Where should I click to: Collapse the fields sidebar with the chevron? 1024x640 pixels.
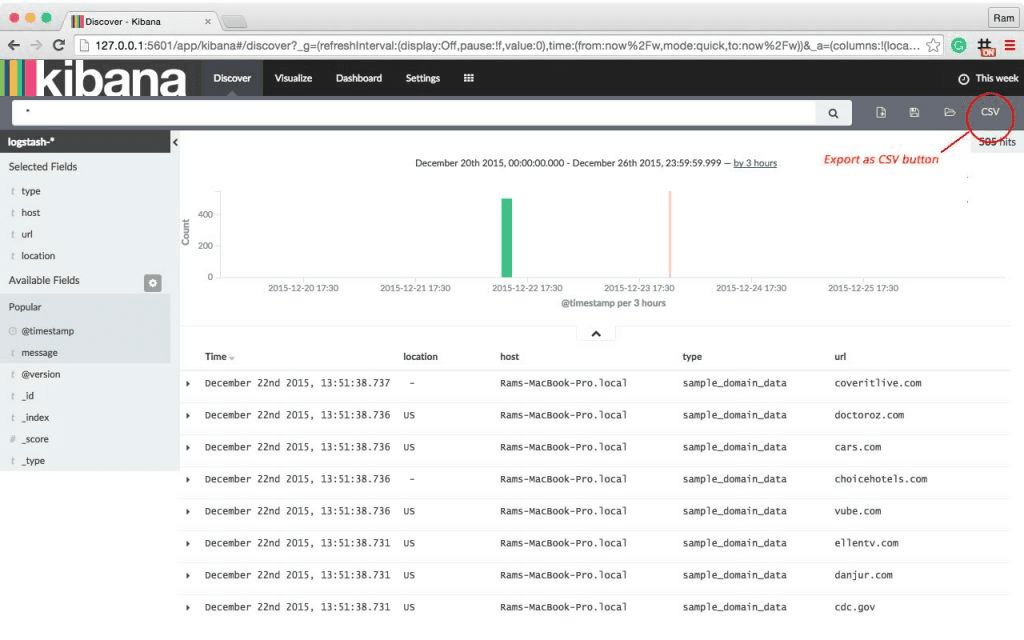point(176,143)
